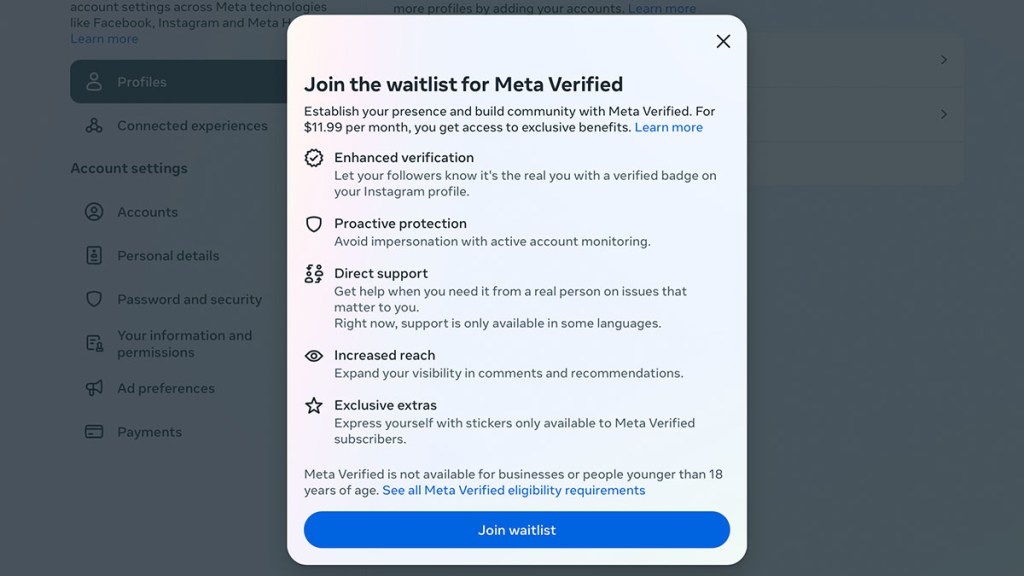
Task: Expand the second account row chevron
Action: coord(943,114)
